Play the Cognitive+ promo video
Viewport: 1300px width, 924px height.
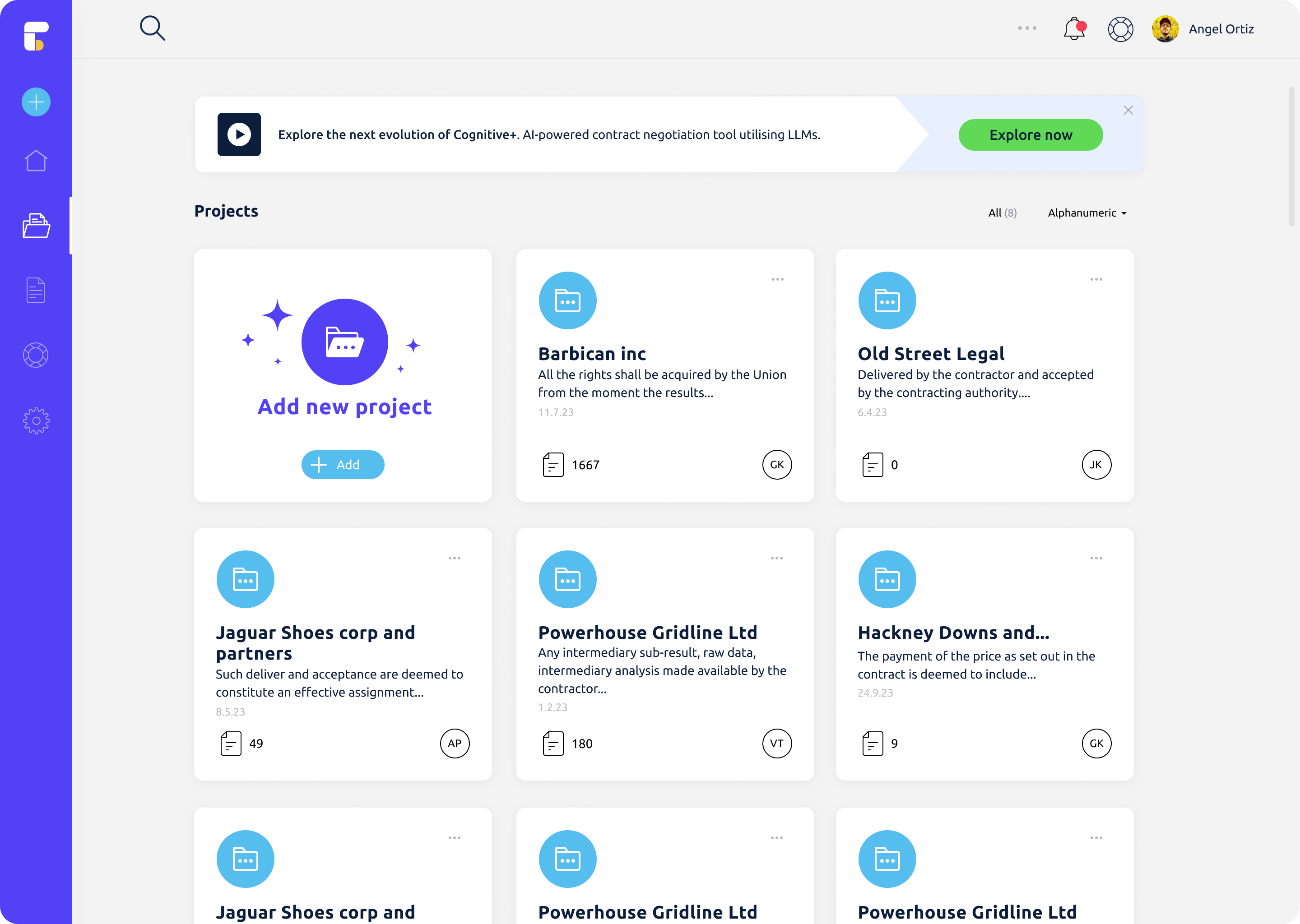pyautogui.click(x=239, y=134)
